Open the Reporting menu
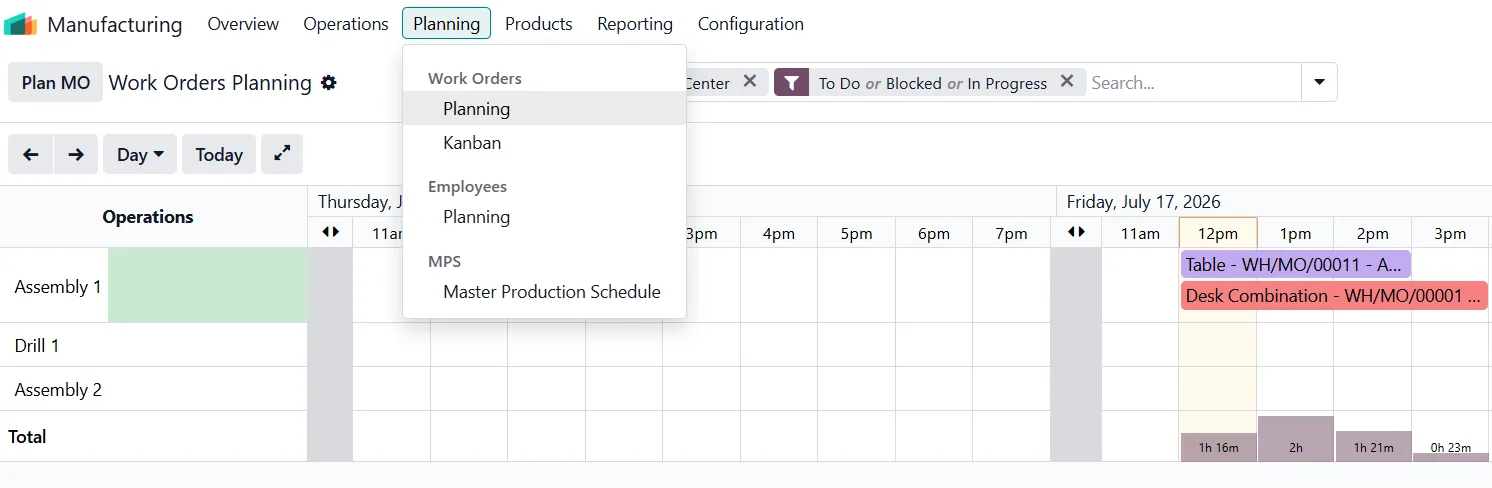1492x488 pixels. 635,24
